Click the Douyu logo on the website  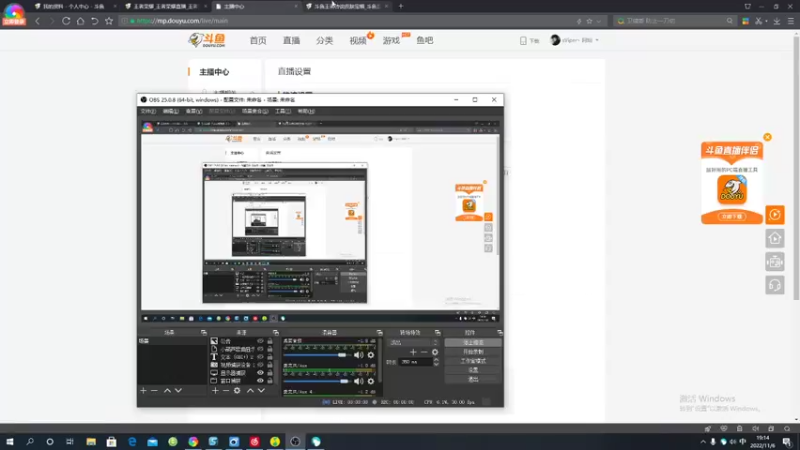tap(207, 40)
